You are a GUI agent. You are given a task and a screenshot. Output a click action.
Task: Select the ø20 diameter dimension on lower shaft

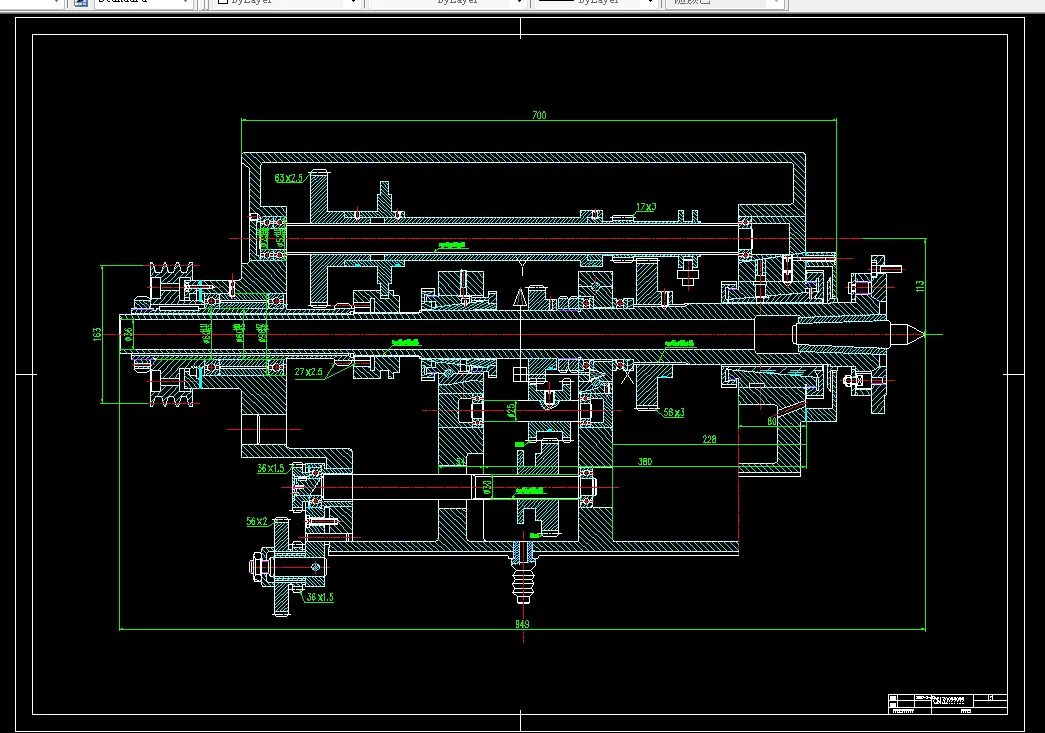tap(487, 488)
